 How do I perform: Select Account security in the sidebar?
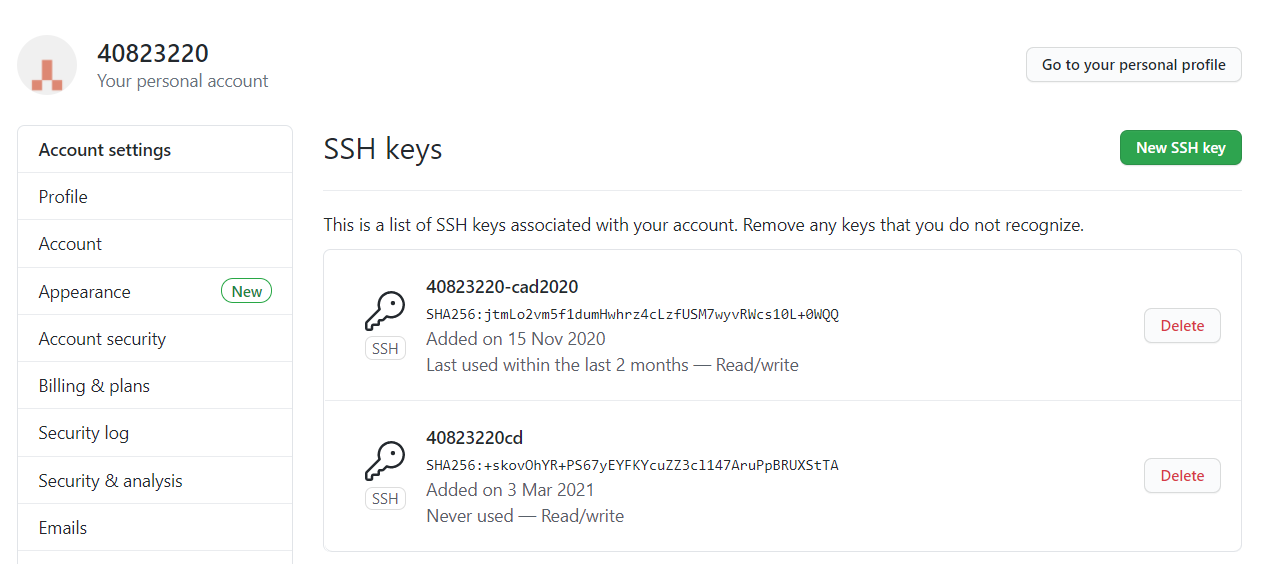pos(155,339)
